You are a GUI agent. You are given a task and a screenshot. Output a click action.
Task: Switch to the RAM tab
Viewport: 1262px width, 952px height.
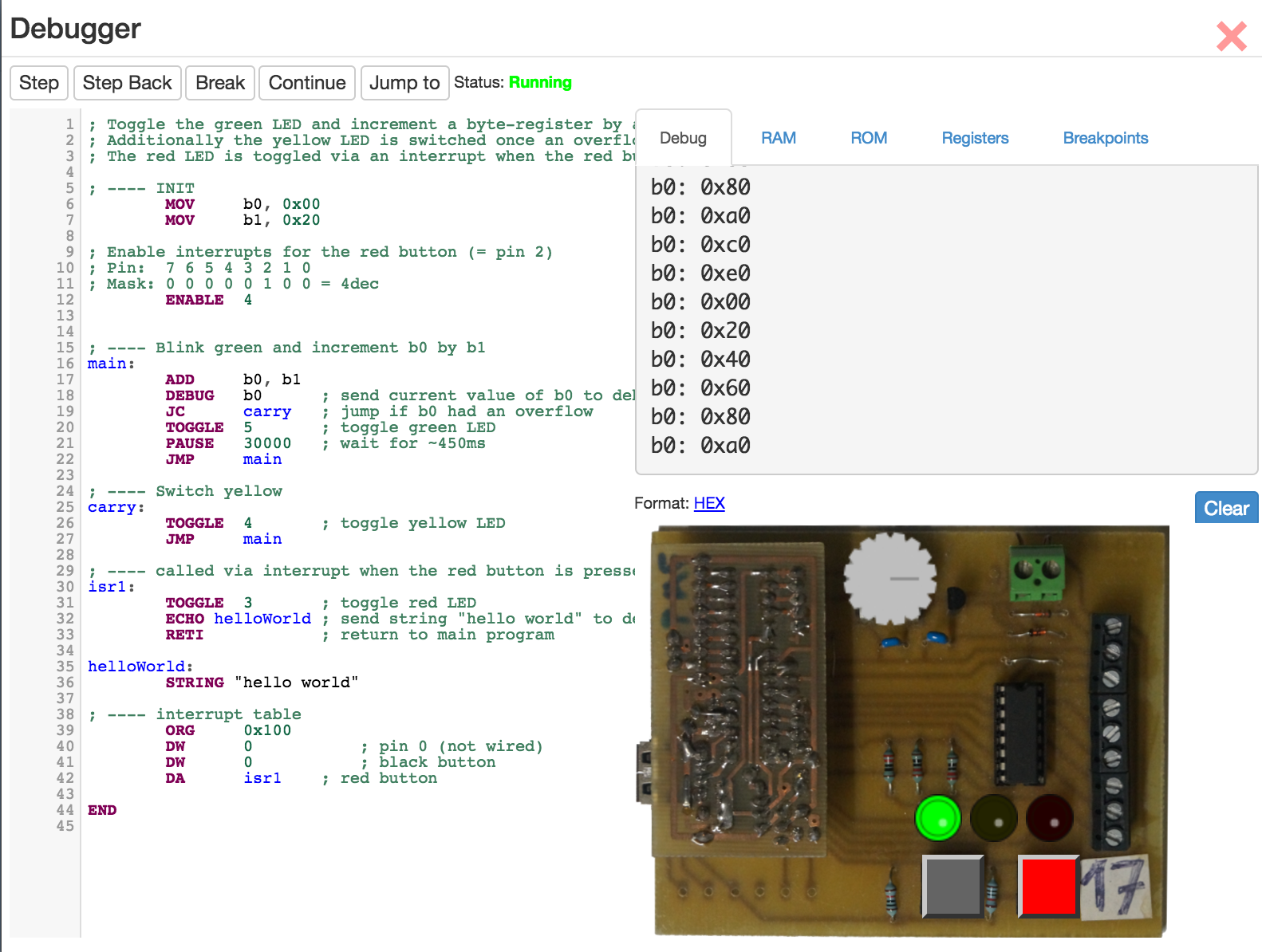click(x=778, y=138)
